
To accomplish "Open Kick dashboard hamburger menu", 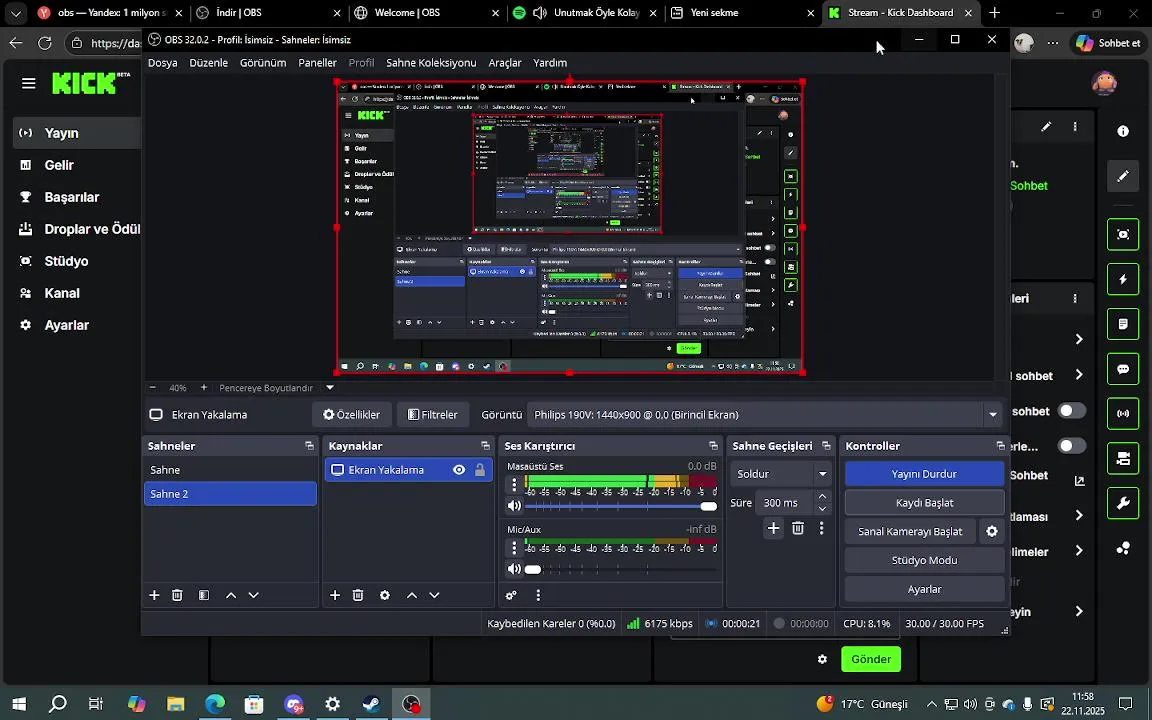I will coord(29,83).
